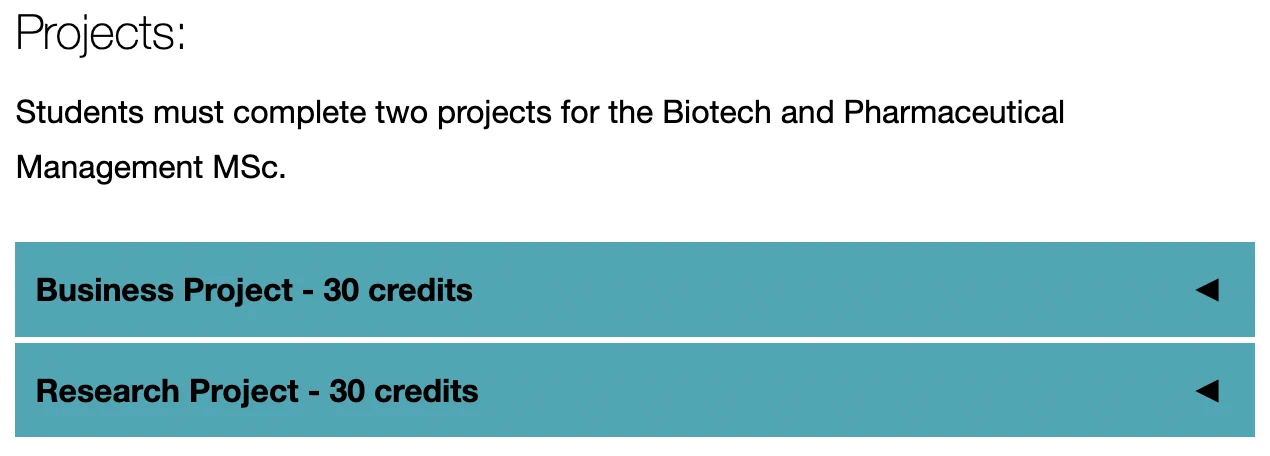Open the 'Research Project - 30 credits' label
This screenshot has height=456, width=1270.
257,390
